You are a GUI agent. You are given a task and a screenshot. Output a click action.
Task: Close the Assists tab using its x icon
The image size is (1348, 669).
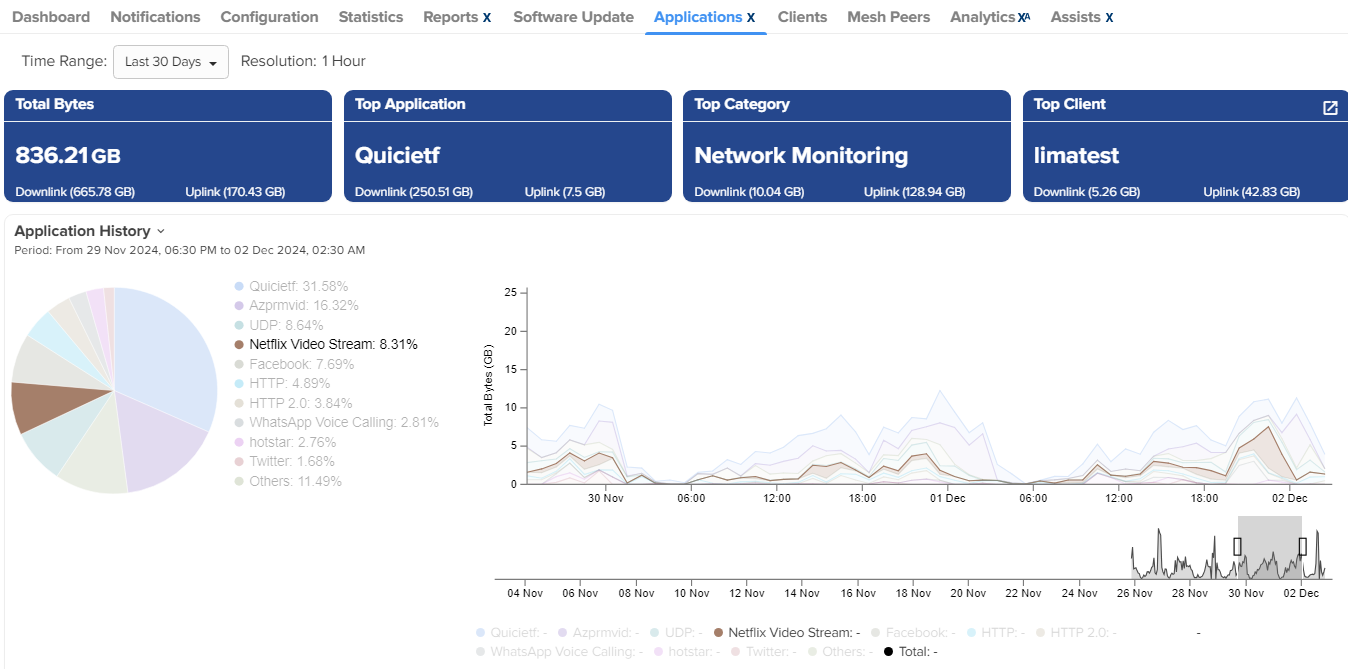tap(1110, 16)
